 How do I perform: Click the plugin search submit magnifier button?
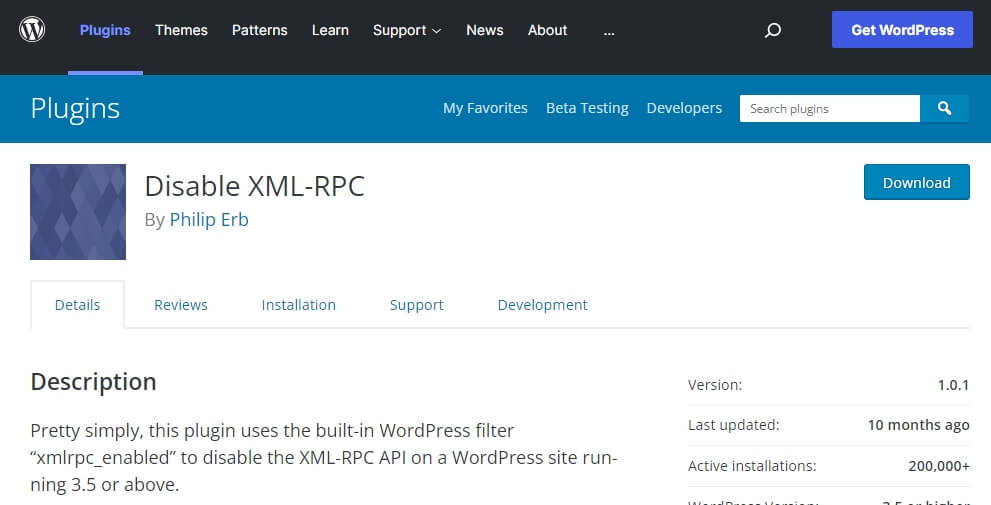(x=944, y=109)
